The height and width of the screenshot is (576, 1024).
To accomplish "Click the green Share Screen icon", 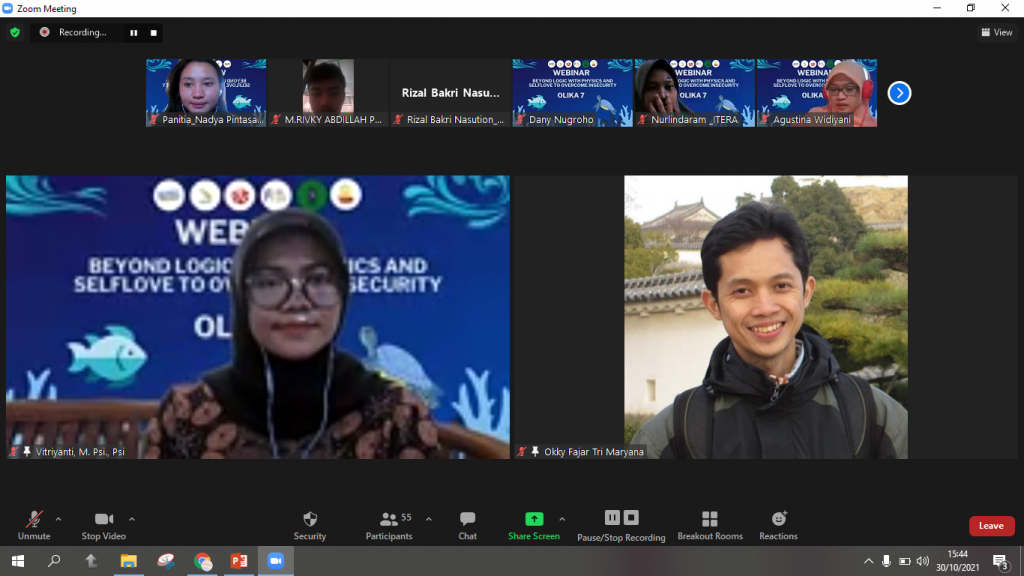I will [534, 519].
